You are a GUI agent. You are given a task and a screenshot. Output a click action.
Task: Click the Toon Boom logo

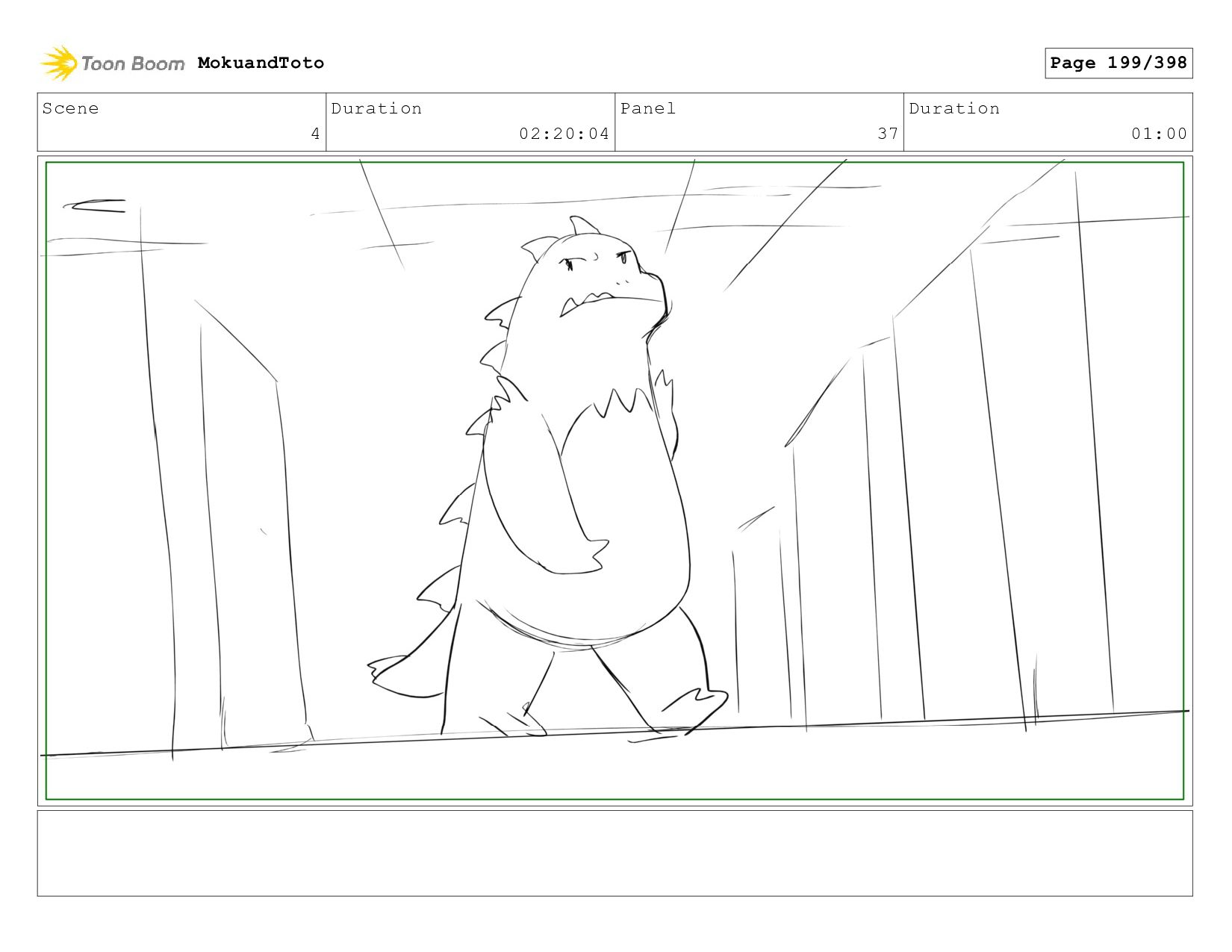pos(112,63)
